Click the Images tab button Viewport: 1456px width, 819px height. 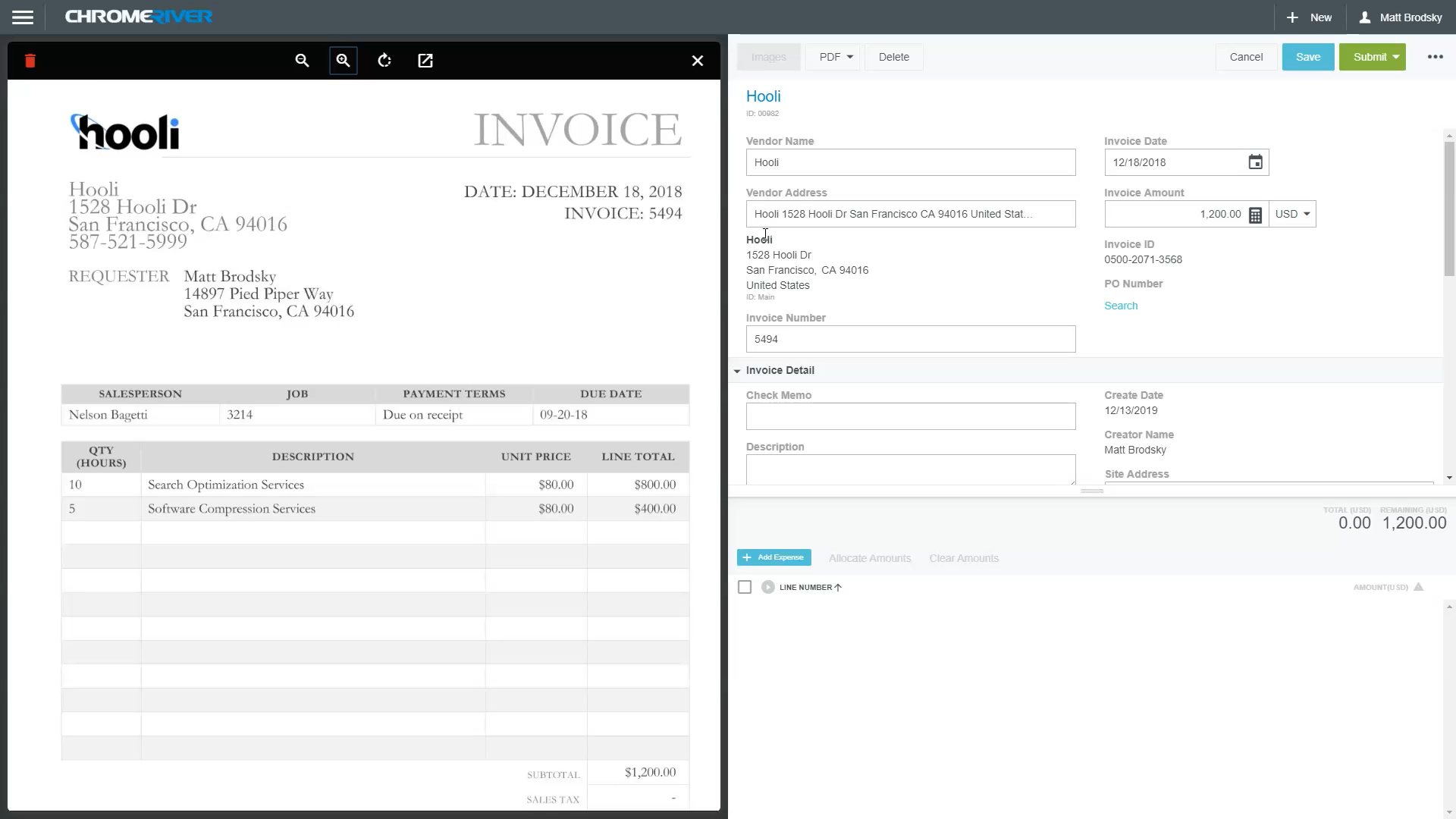[x=769, y=57]
